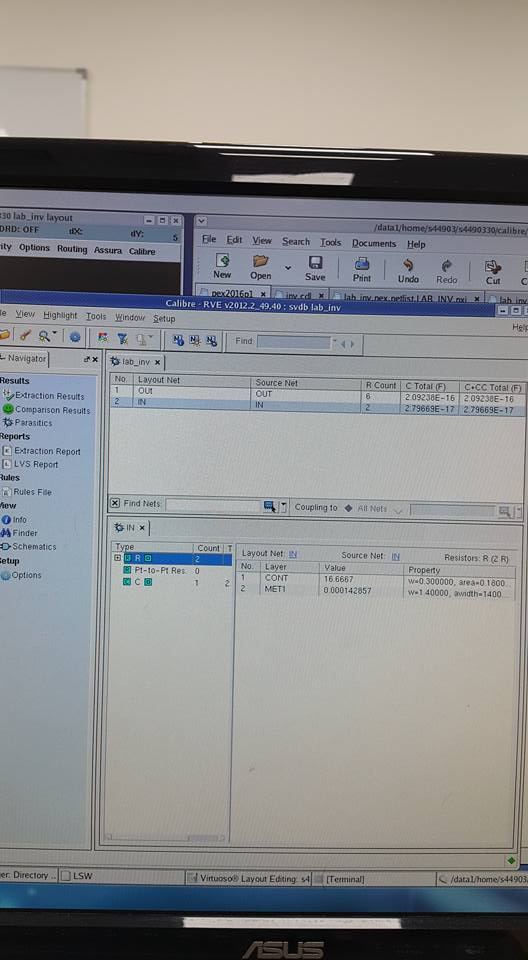Click the Print icon in the text editor
528x960 pixels.
tap(362, 264)
